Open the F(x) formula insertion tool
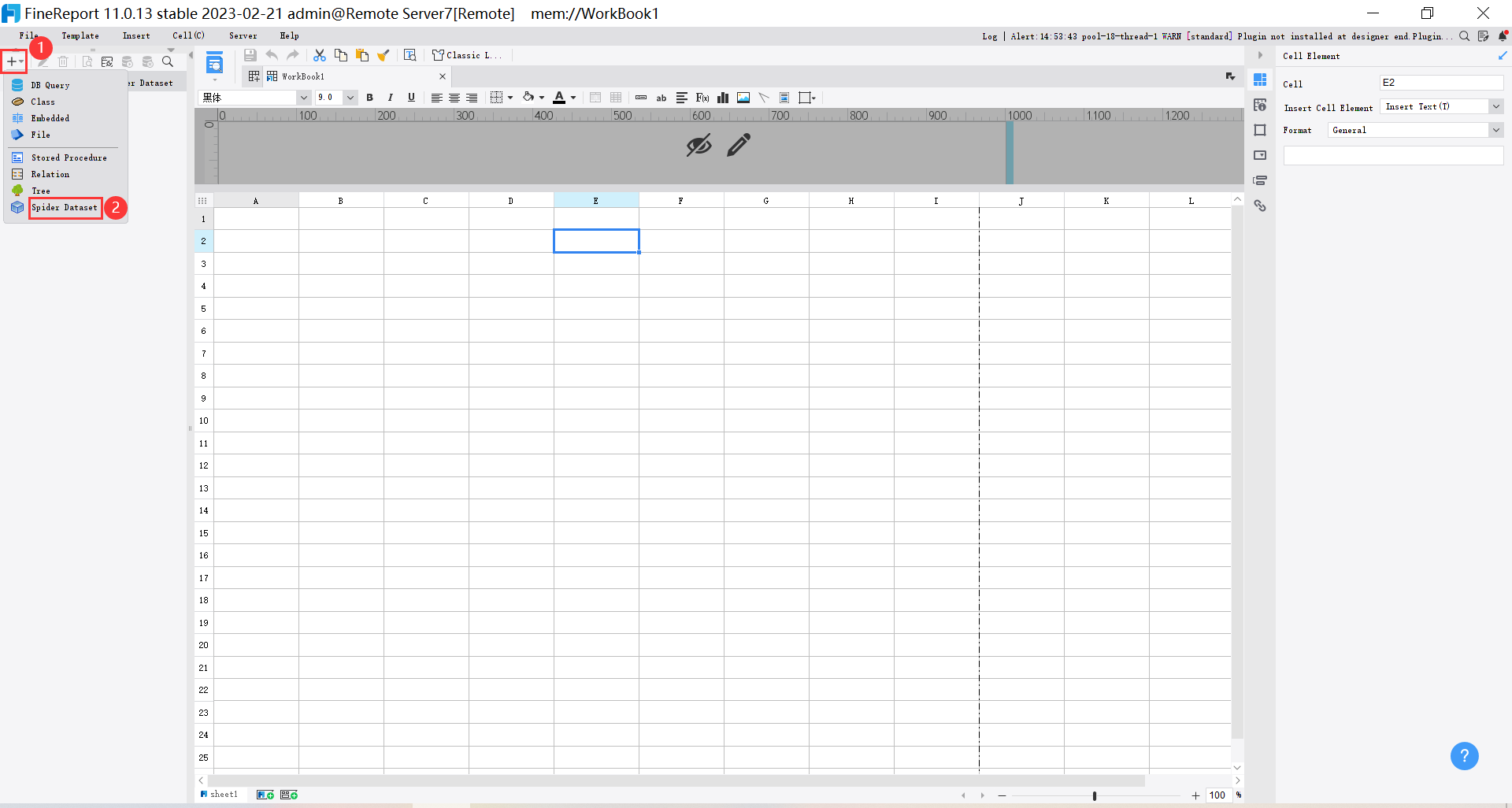 pyautogui.click(x=702, y=98)
